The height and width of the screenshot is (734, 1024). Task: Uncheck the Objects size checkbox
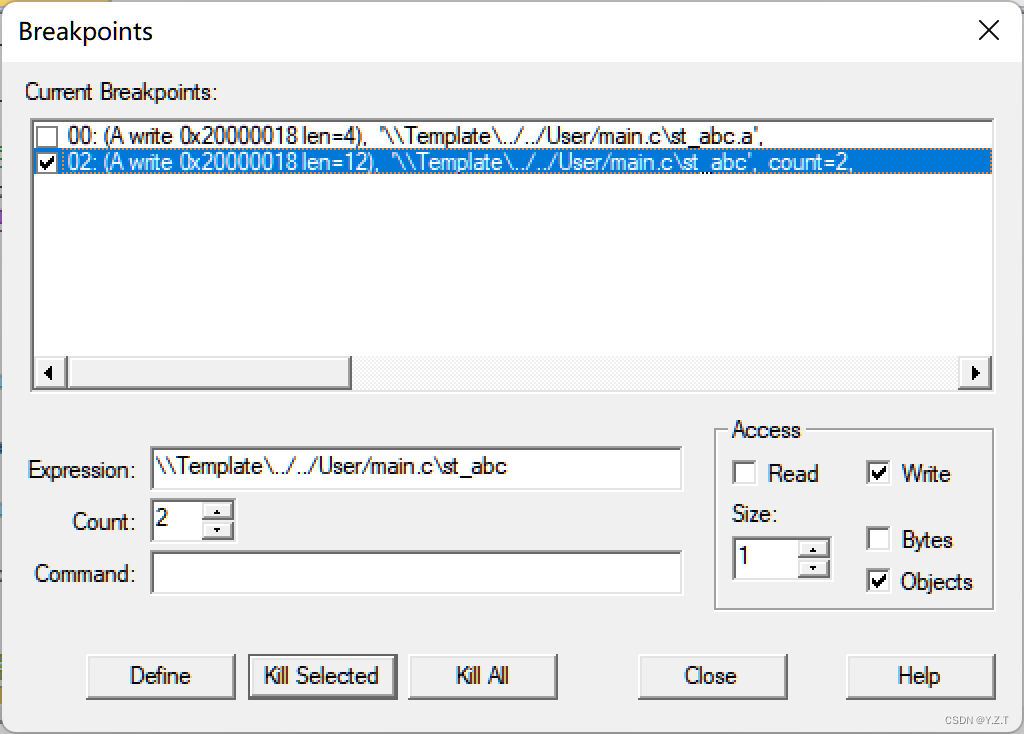coord(878,581)
